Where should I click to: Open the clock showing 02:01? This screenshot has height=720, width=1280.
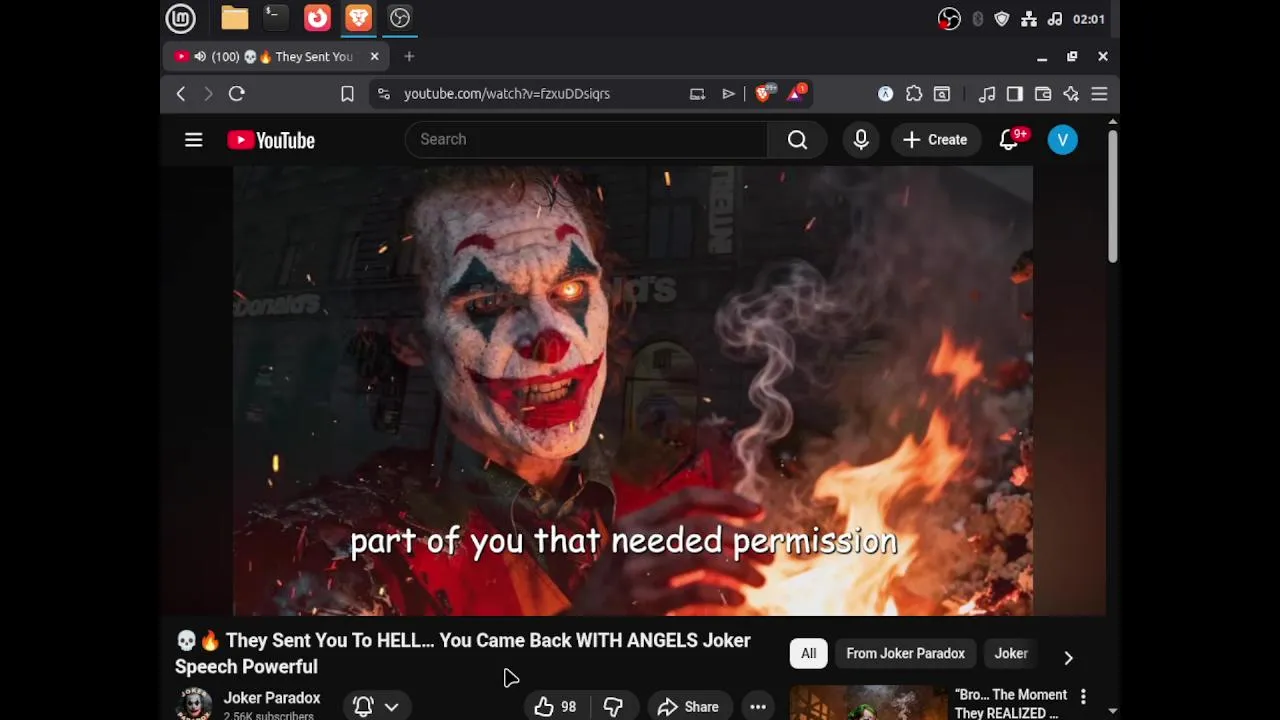pos(1089,19)
